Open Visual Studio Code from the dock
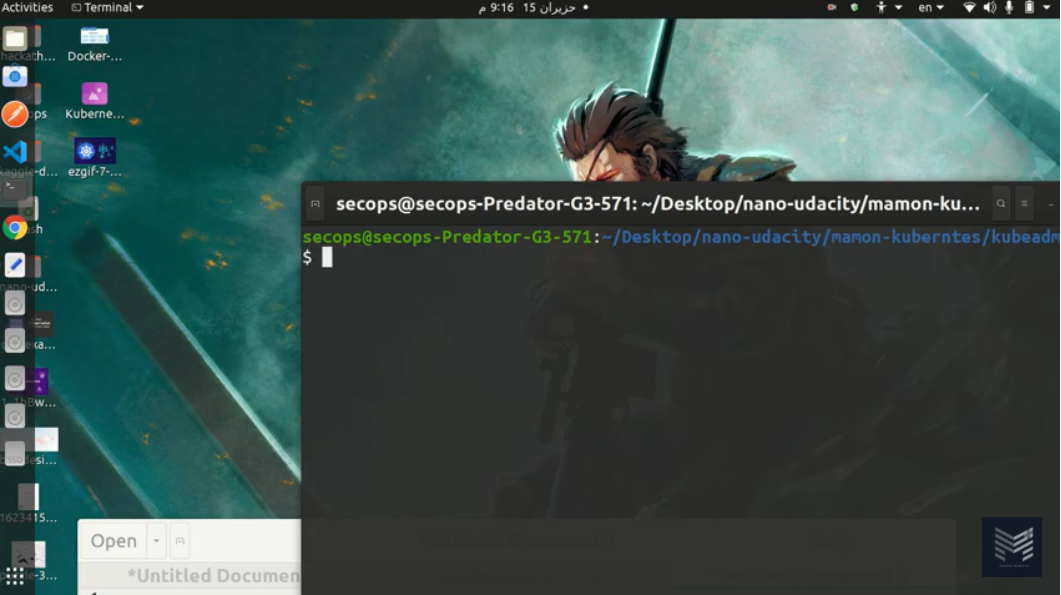 click(14, 152)
